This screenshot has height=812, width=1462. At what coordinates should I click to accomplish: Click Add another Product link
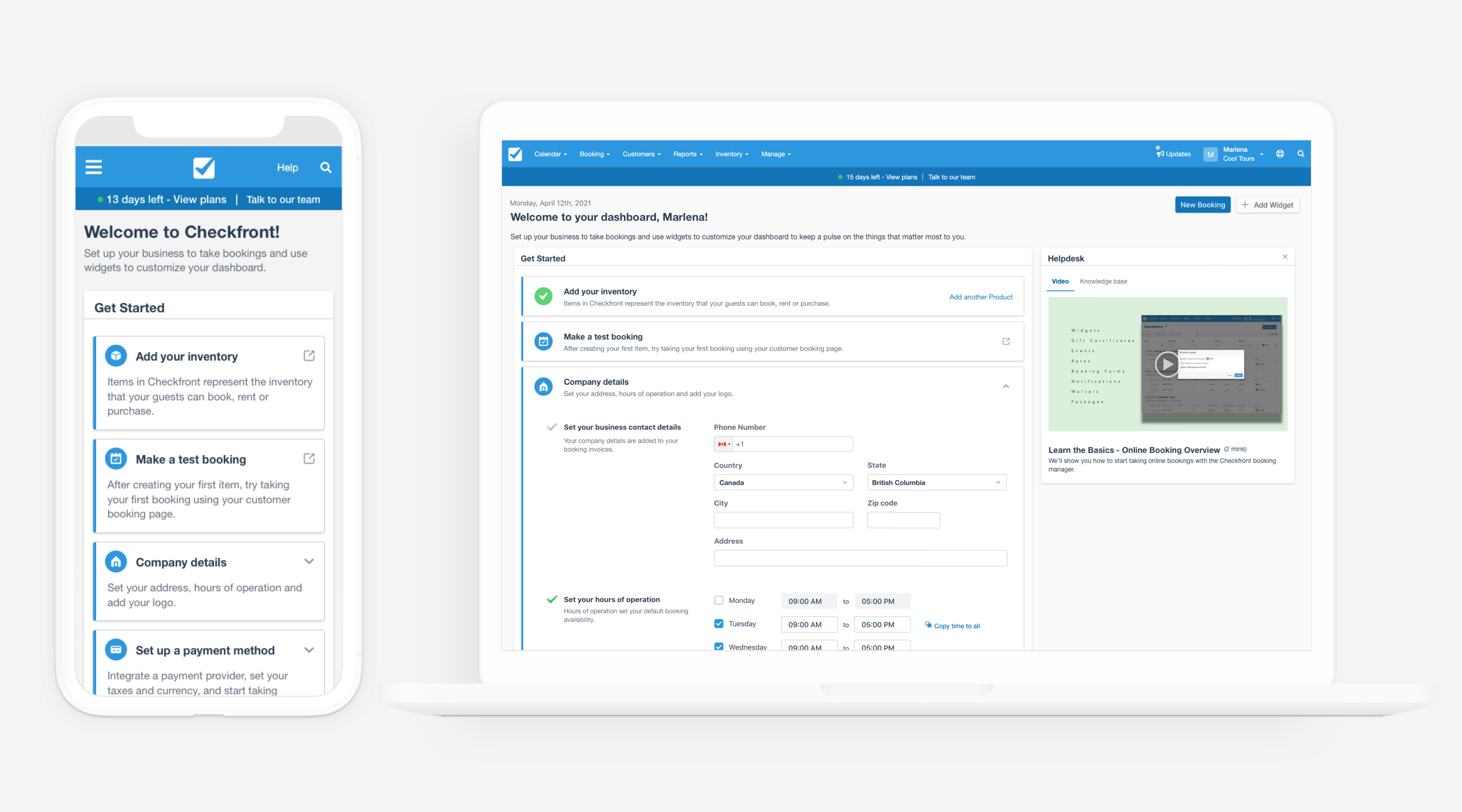pos(980,297)
